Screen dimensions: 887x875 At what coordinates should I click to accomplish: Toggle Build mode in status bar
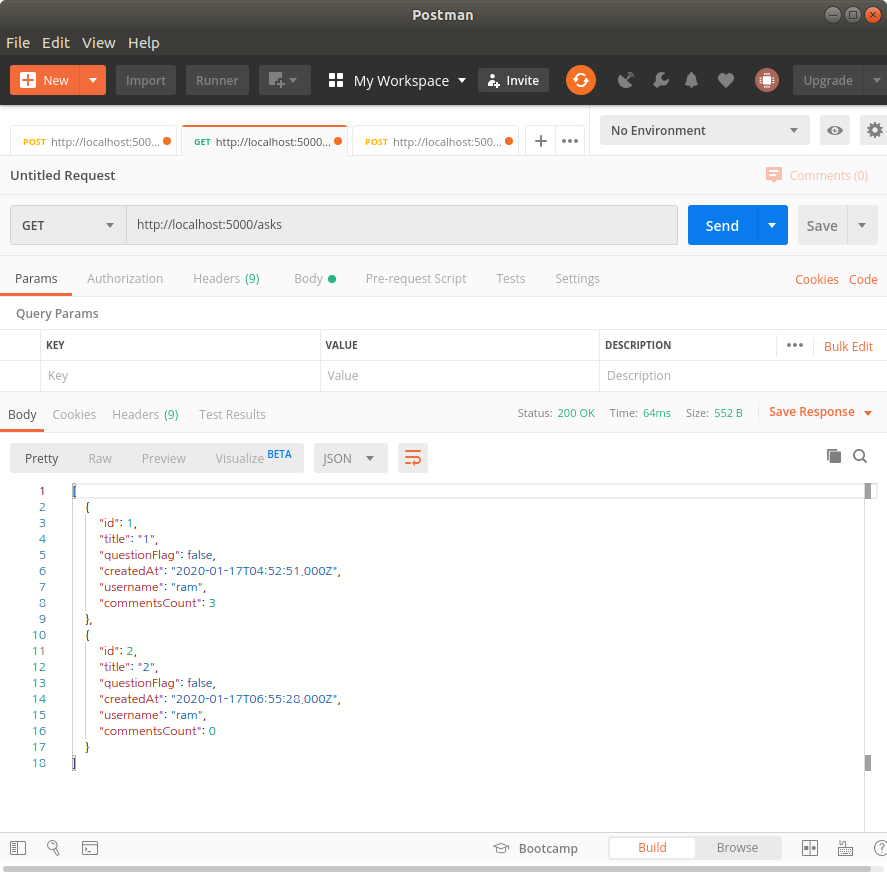[x=652, y=848]
